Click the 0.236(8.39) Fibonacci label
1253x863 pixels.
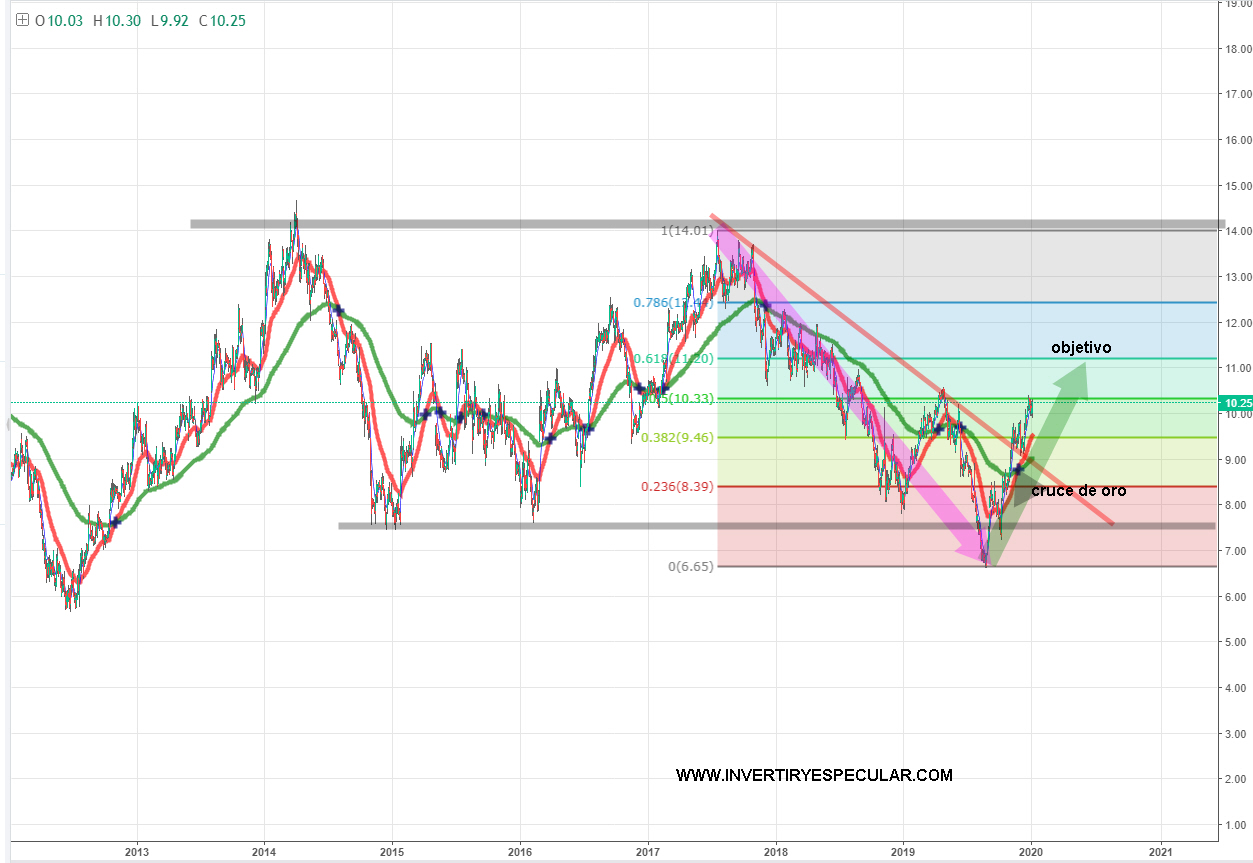point(677,487)
